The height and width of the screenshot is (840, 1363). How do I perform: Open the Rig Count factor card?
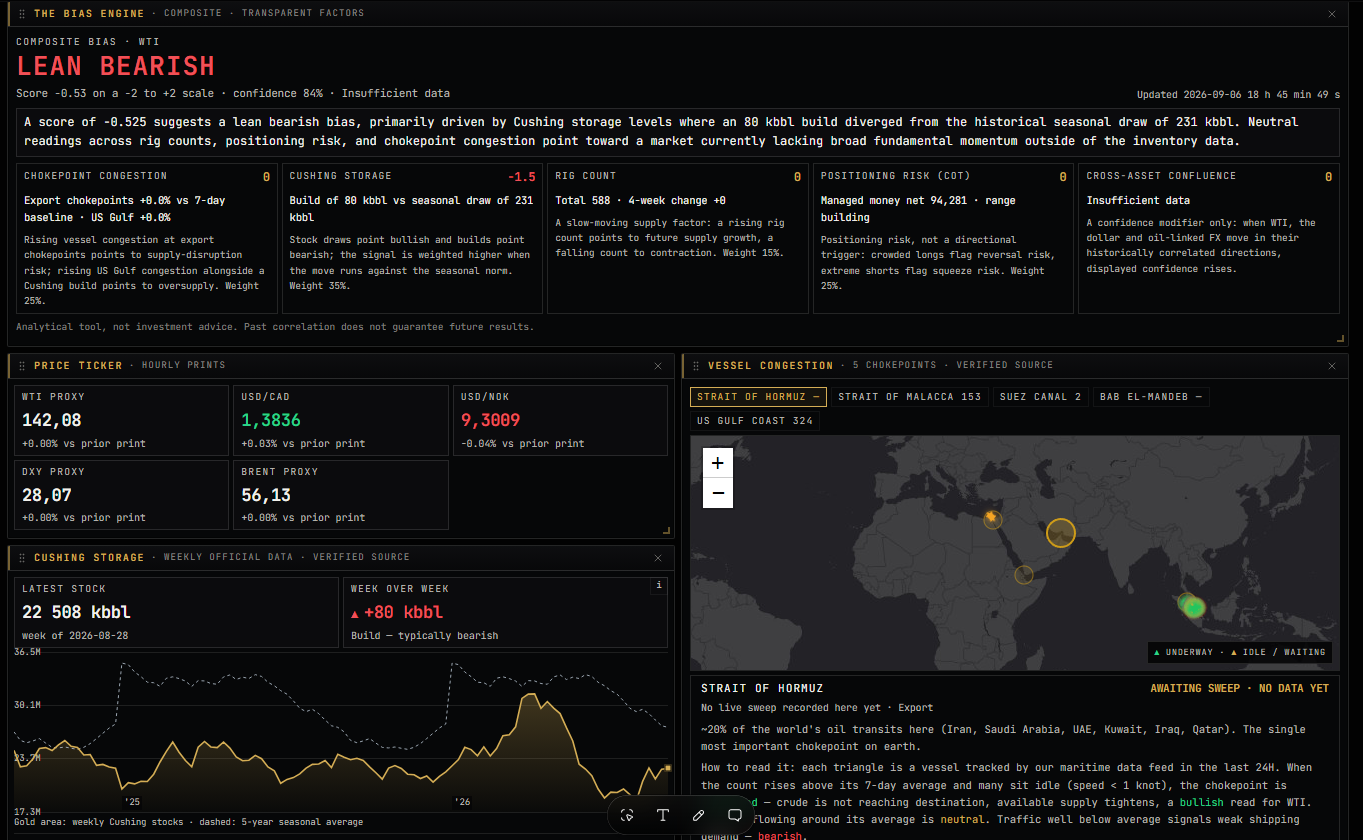click(x=678, y=239)
